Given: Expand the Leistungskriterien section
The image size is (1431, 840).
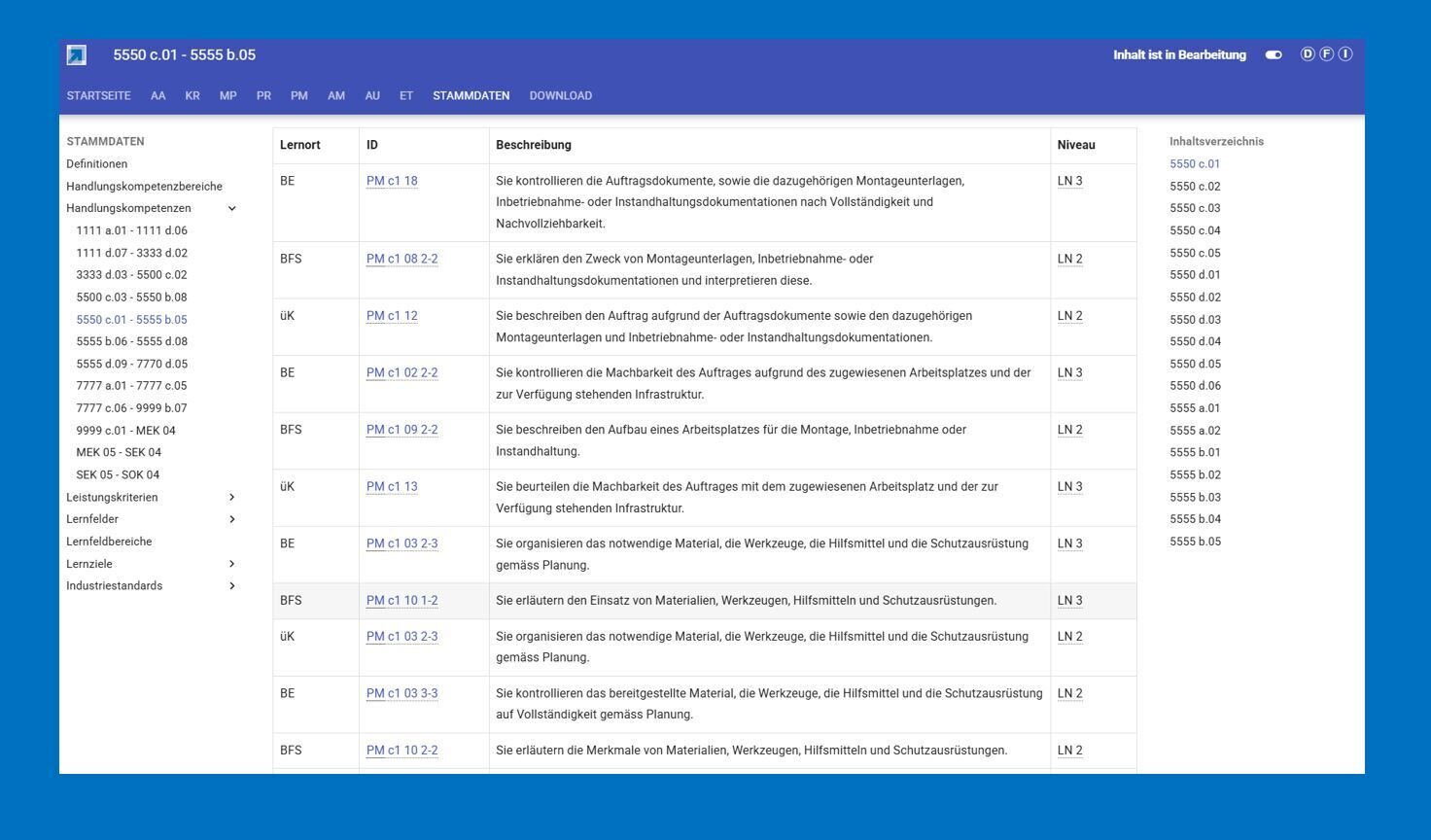Looking at the screenshot, I should click(x=231, y=497).
